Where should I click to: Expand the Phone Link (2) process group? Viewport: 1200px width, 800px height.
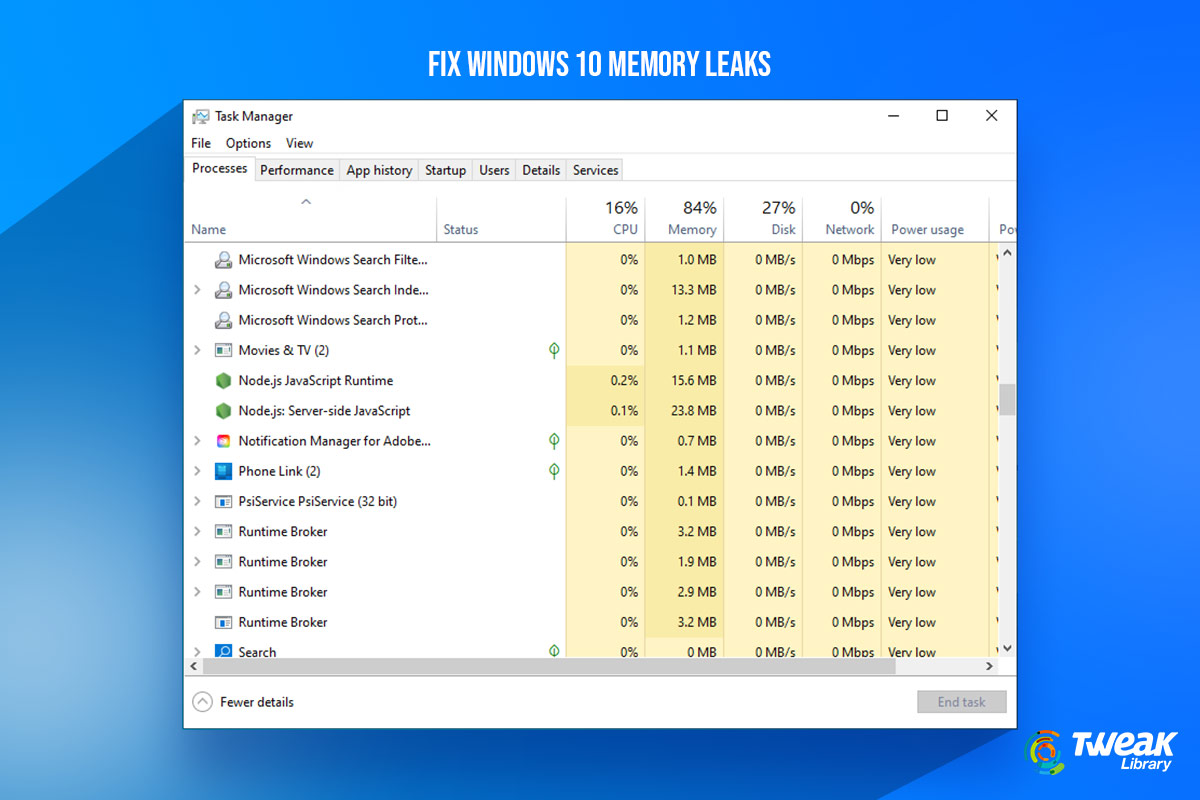[197, 471]
